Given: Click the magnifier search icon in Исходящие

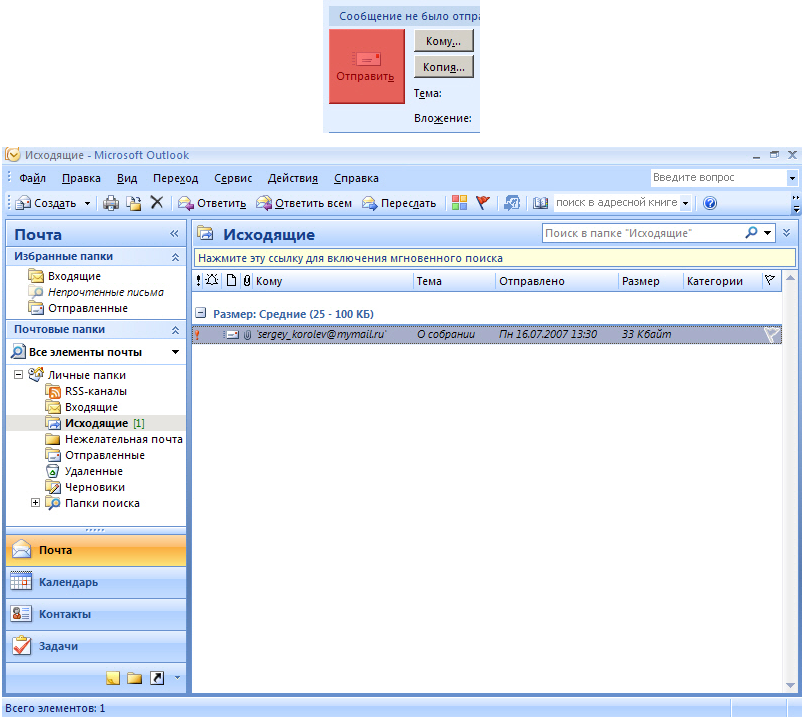Looking at the screenshot, I should [751, 233].
